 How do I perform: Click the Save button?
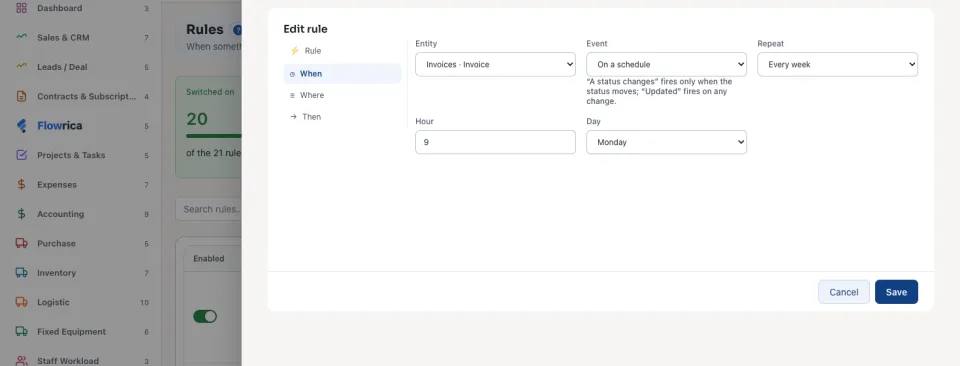click(896, 292)
